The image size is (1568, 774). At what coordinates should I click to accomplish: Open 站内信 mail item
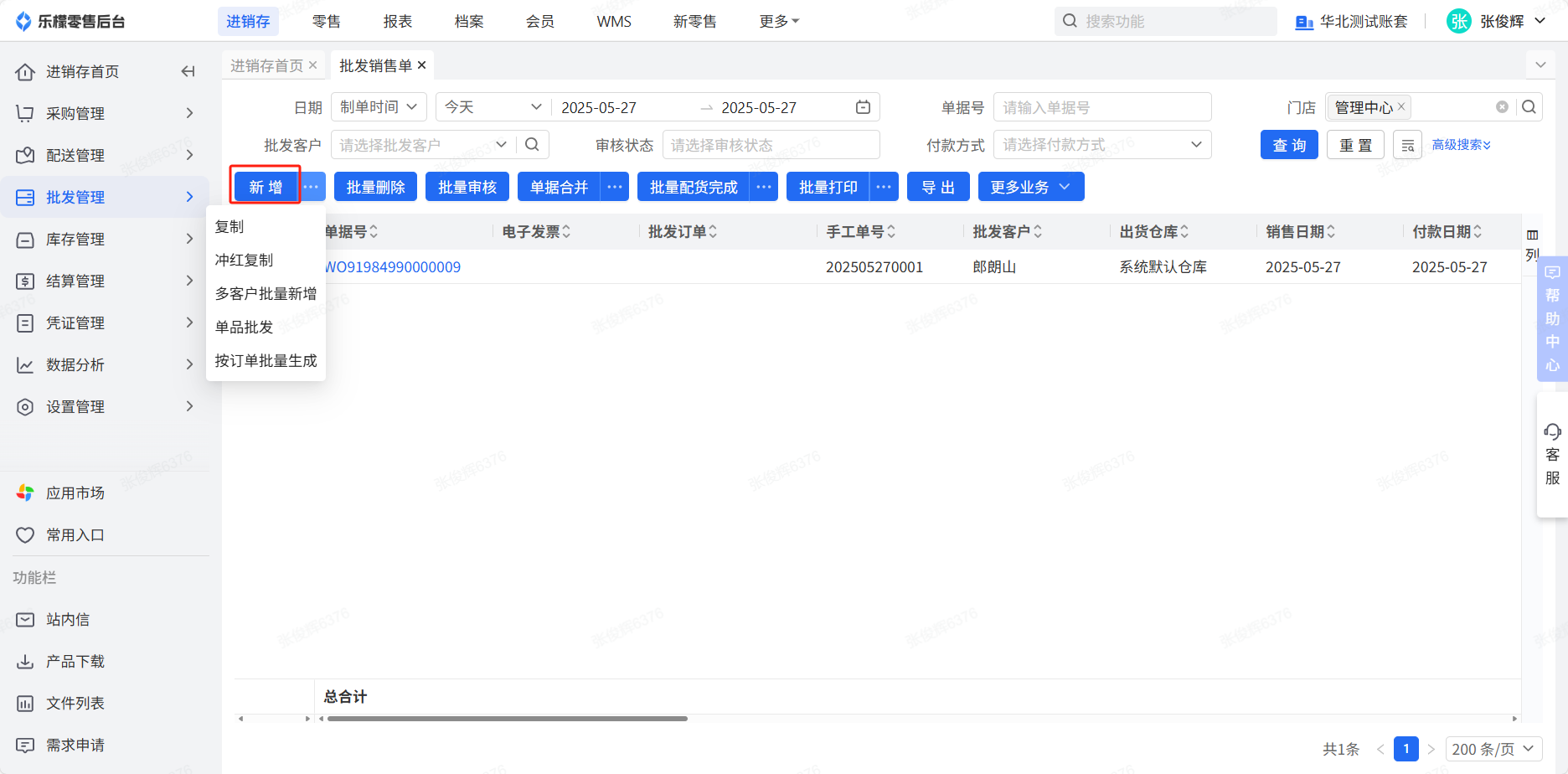(x=67, y=620)
